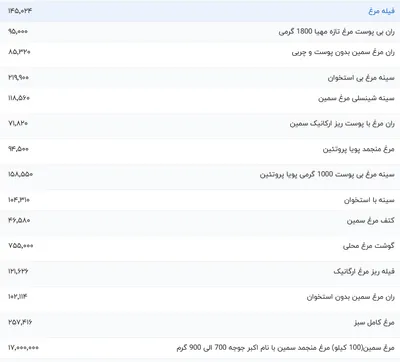The height and width of the screenshot is (362, 400).
Task: Select the product گوشت مرغ محلی
Action: pos(369,246)
